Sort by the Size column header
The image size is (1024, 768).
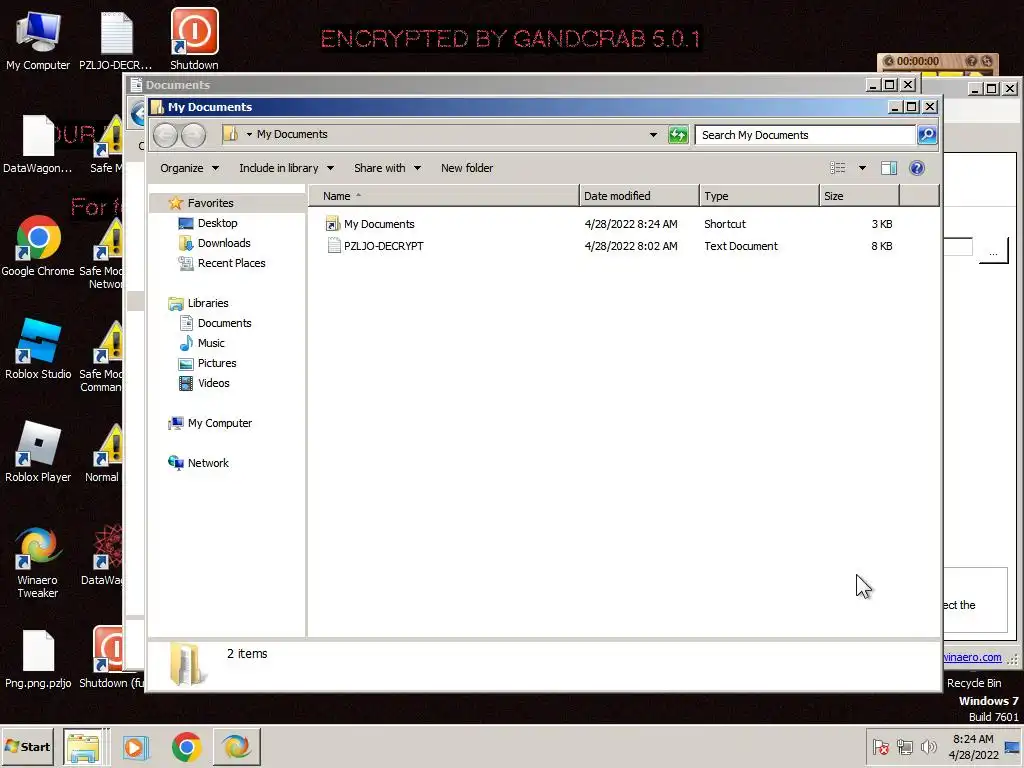[x=859, y=196]
